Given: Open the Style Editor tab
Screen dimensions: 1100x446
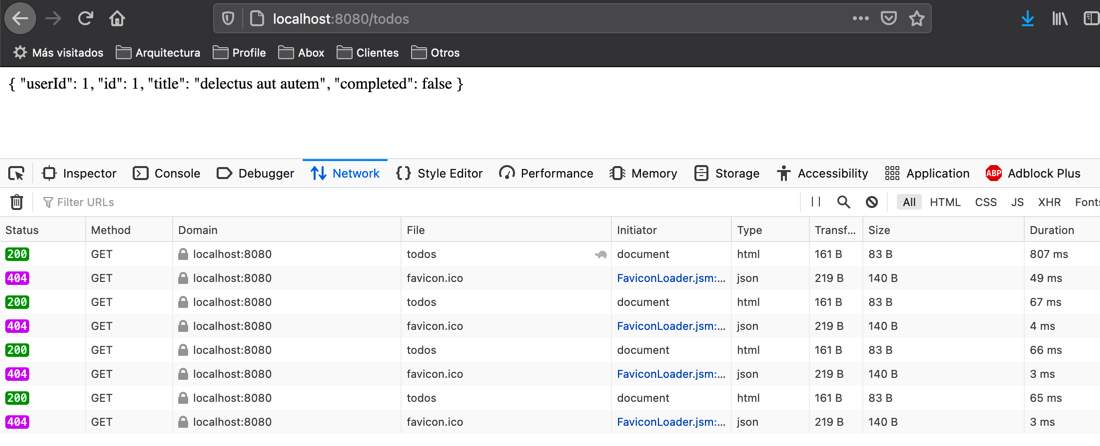Looking at the screenshot, I should pos(440,173).
